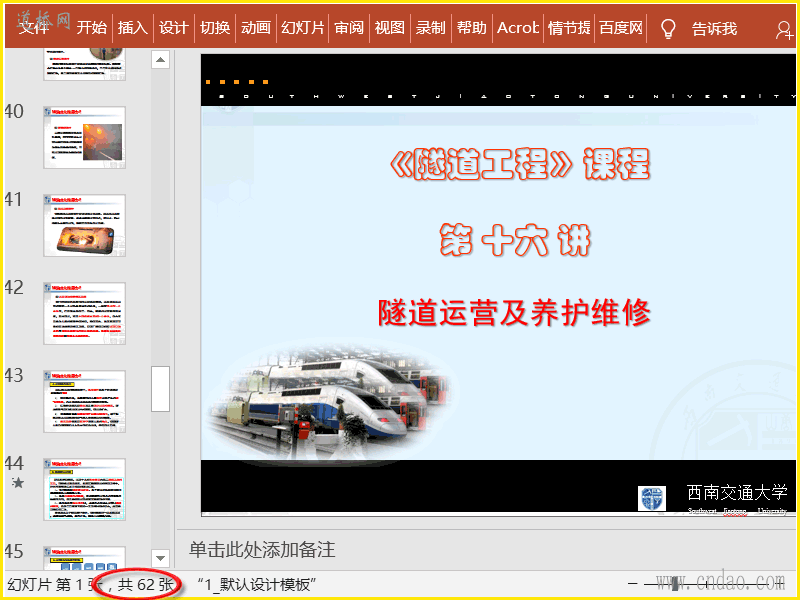Select the 录制 ribbon tab

coord(431,28)
